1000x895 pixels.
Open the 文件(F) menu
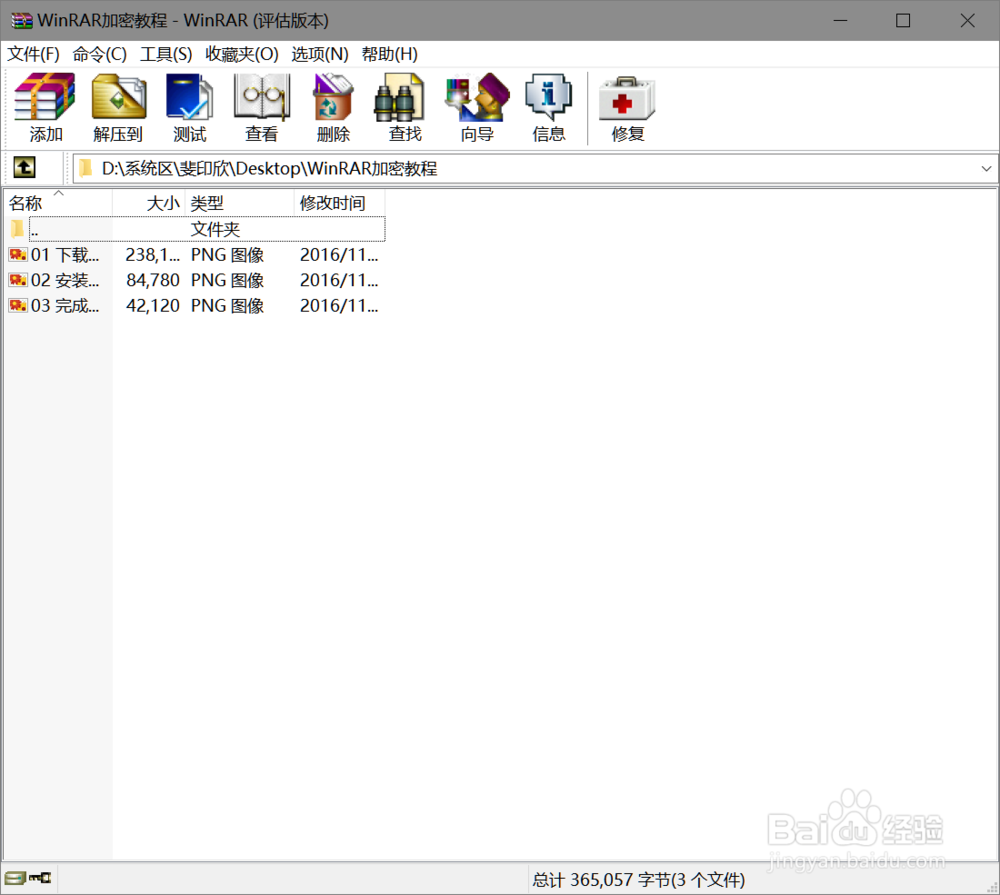pos(33,54)
